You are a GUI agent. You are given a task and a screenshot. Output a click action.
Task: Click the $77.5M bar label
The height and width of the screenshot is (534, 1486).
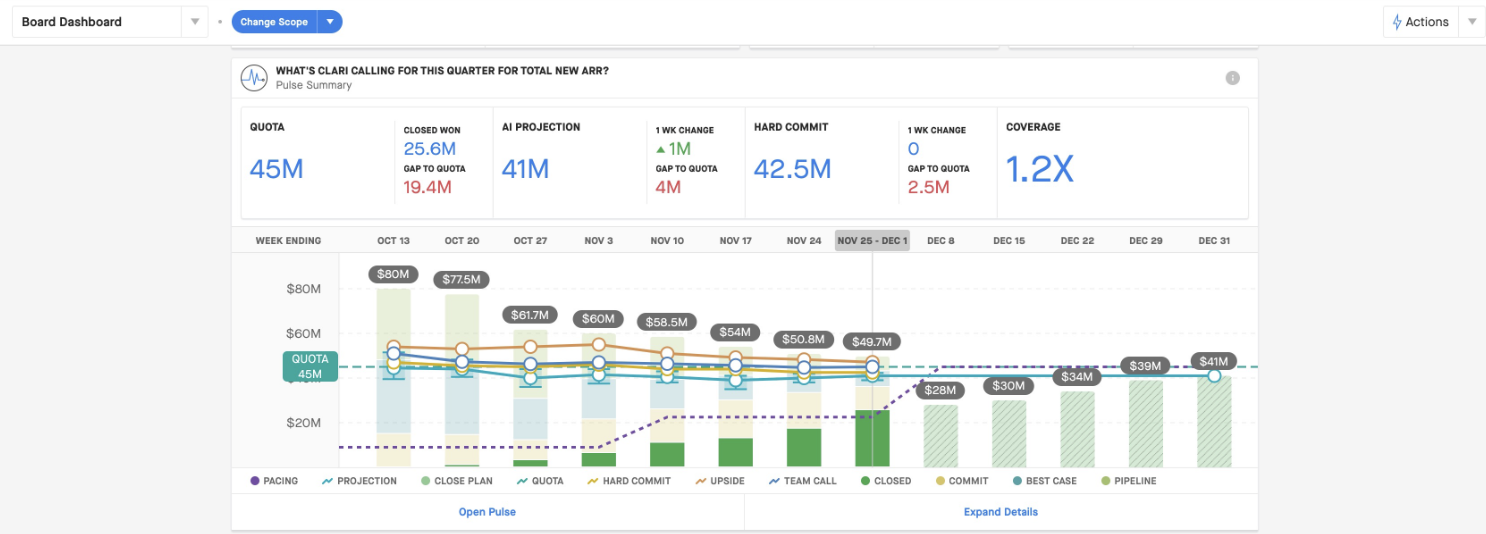pyautogui.click(x=461, y=279)
